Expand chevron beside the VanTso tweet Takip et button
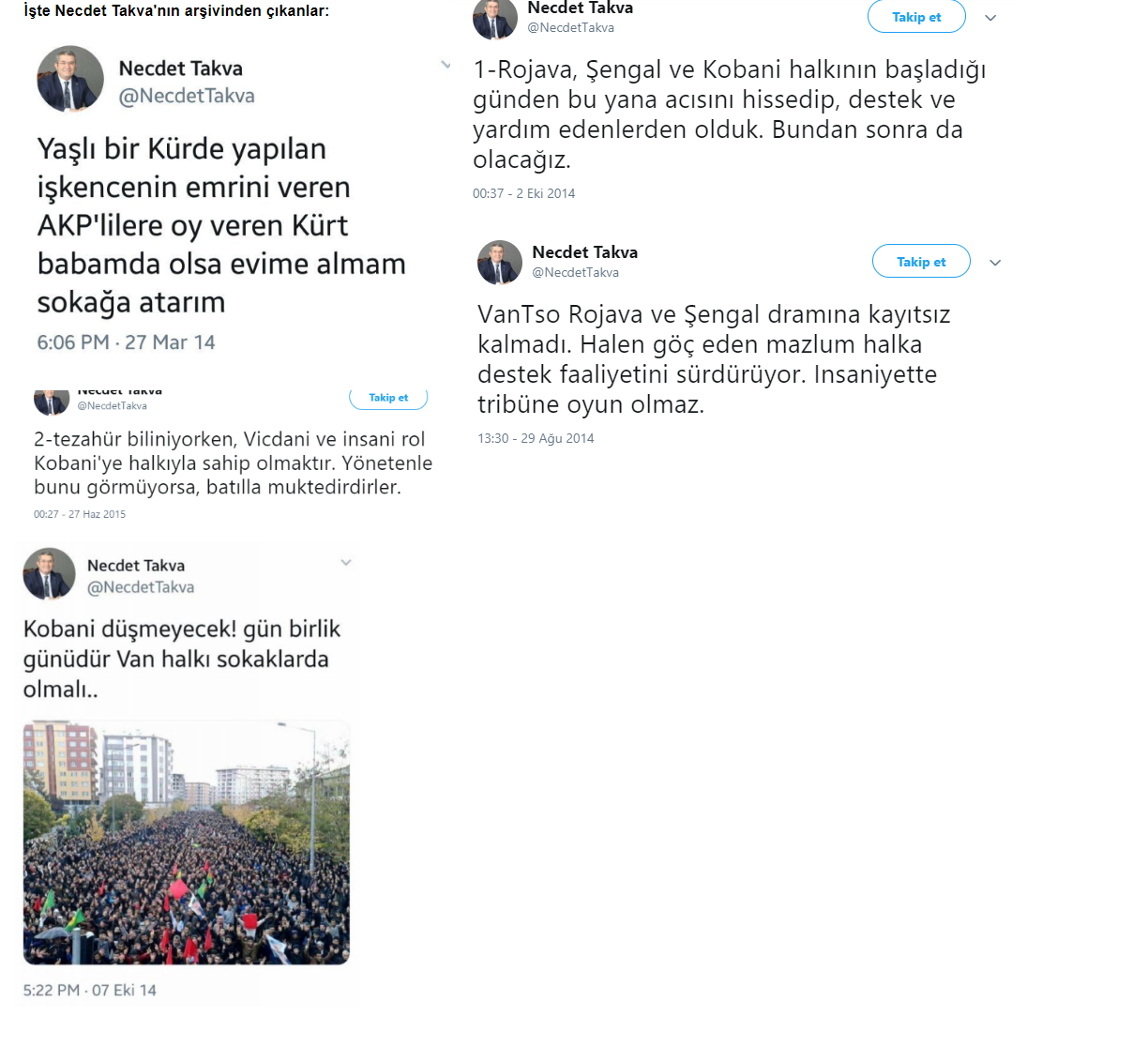1148x1047 pixels. 995,263
